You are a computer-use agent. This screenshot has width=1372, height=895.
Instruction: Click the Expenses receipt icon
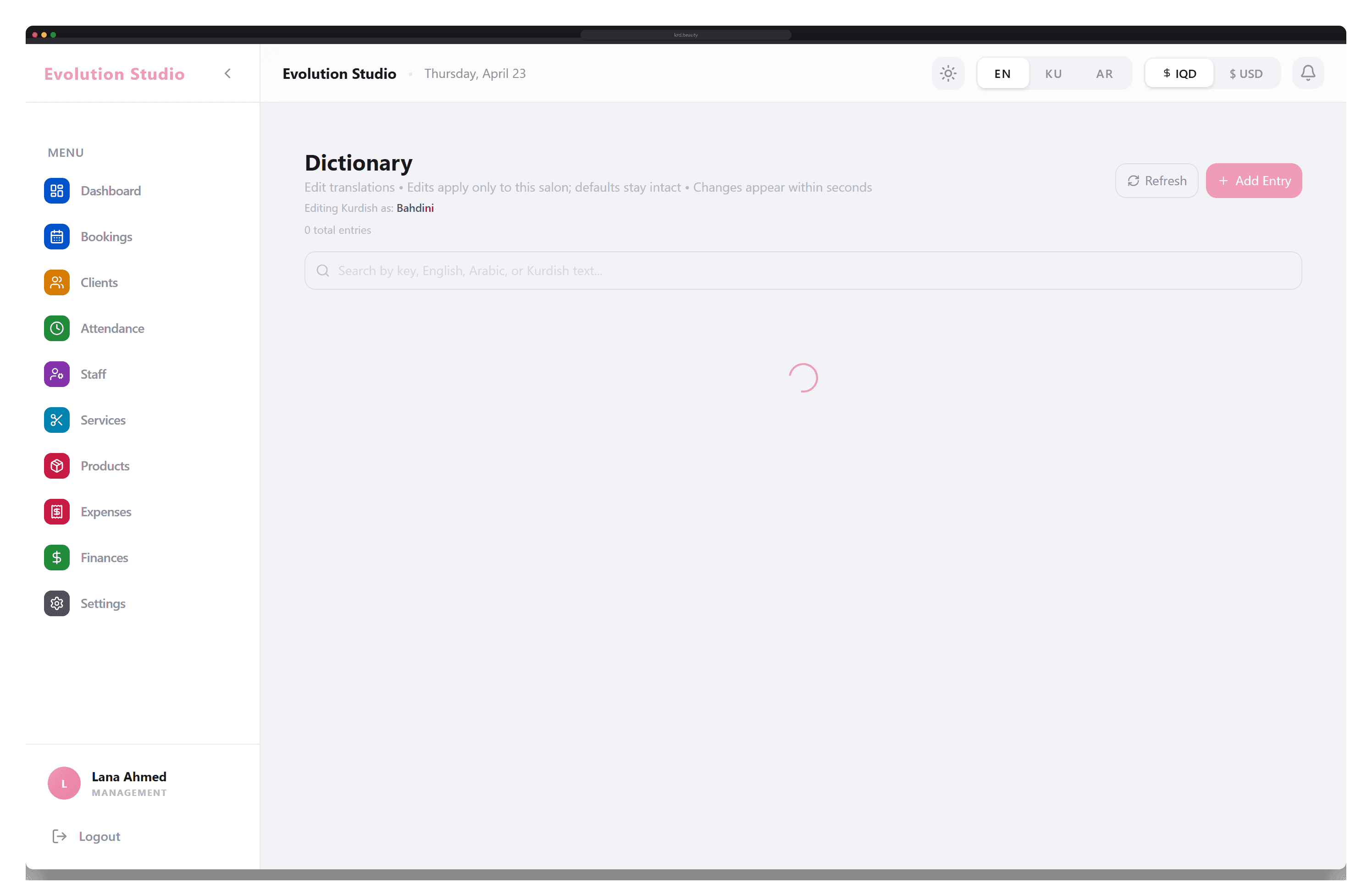click(x=56, y=512)
